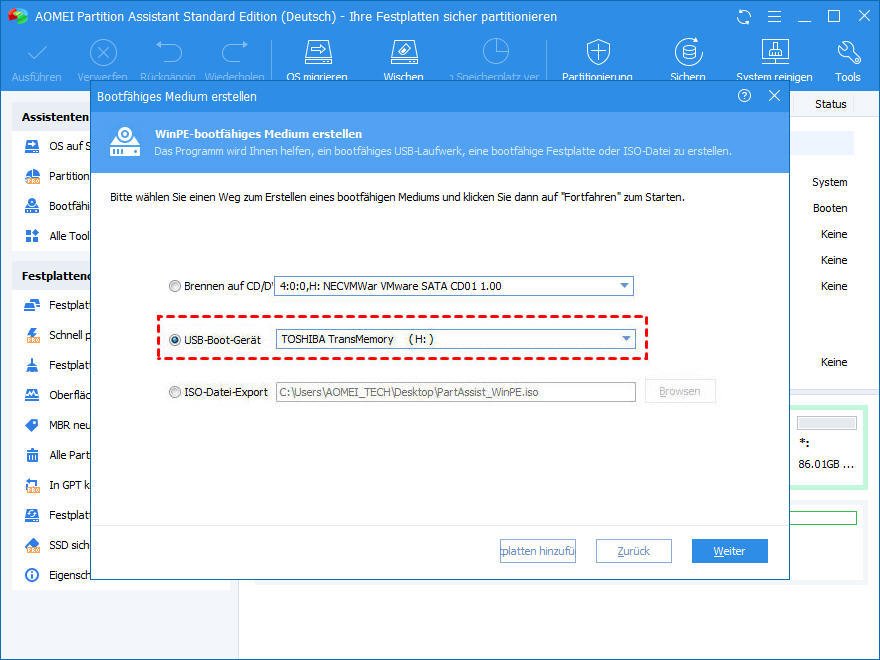The width and height of the screenshot is (880, 660).
Task: Click the SSD sicher löschen sidebar icon
Action: coord(32,545)
